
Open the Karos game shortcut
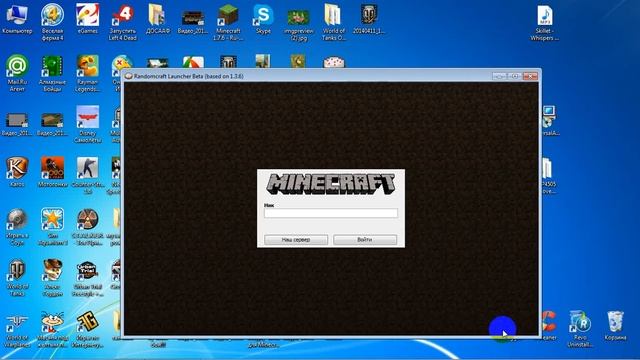point(17,172)
